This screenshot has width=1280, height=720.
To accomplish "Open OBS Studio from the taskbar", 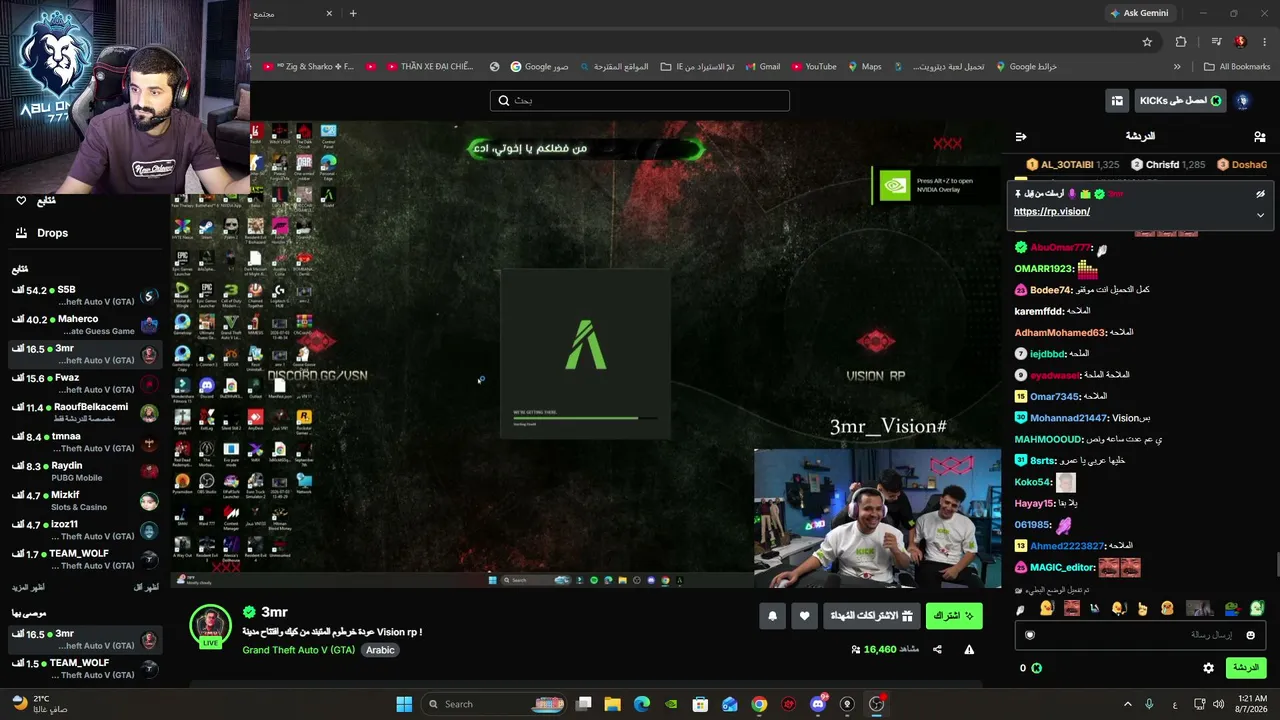I will tap(877, 704).
